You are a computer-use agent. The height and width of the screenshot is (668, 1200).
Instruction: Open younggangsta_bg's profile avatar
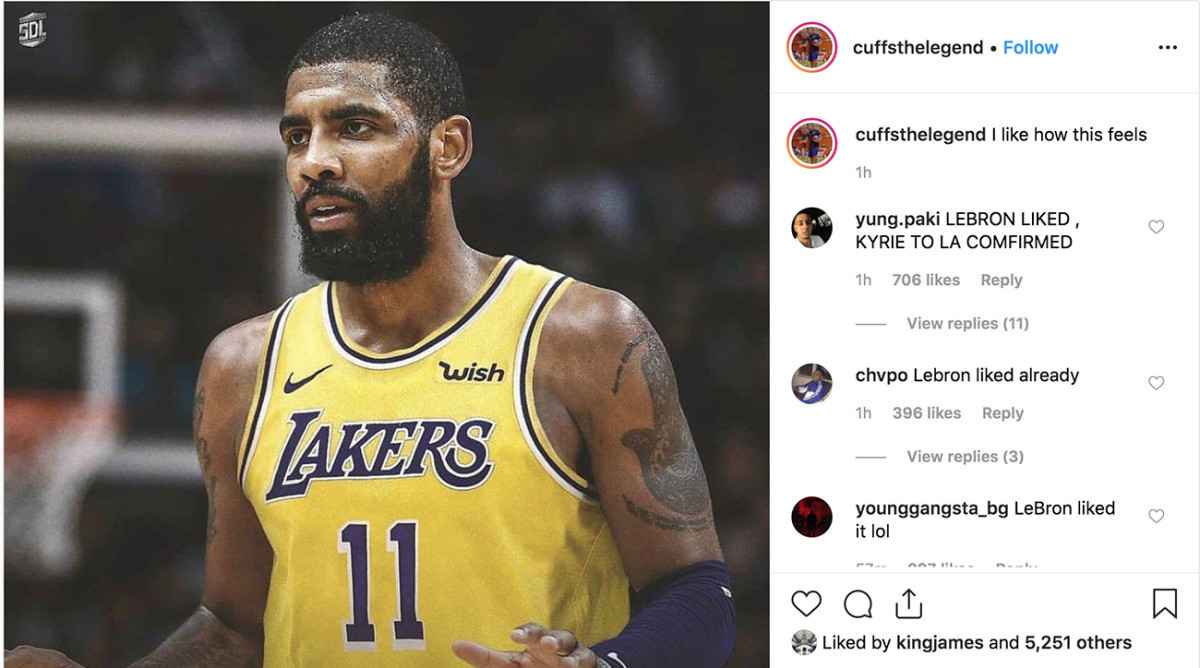tap(811, 517)
